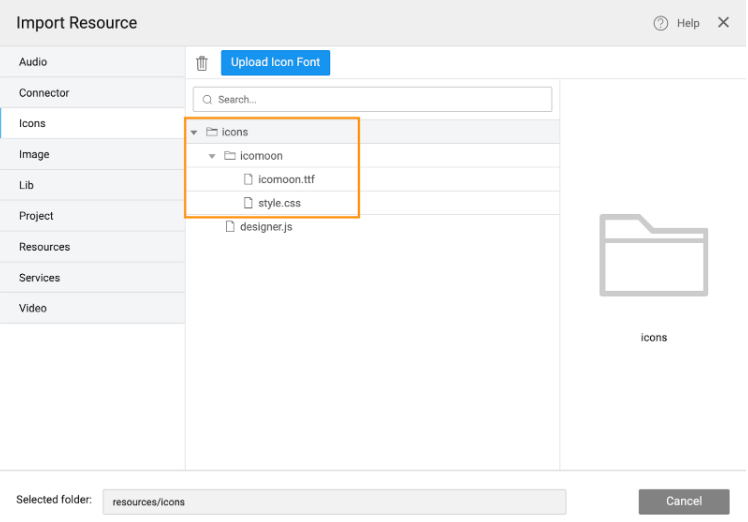Click the style.css file icon
Image resolution: width=748 pixels, height=522 pixels.
[x=248, y=203]
